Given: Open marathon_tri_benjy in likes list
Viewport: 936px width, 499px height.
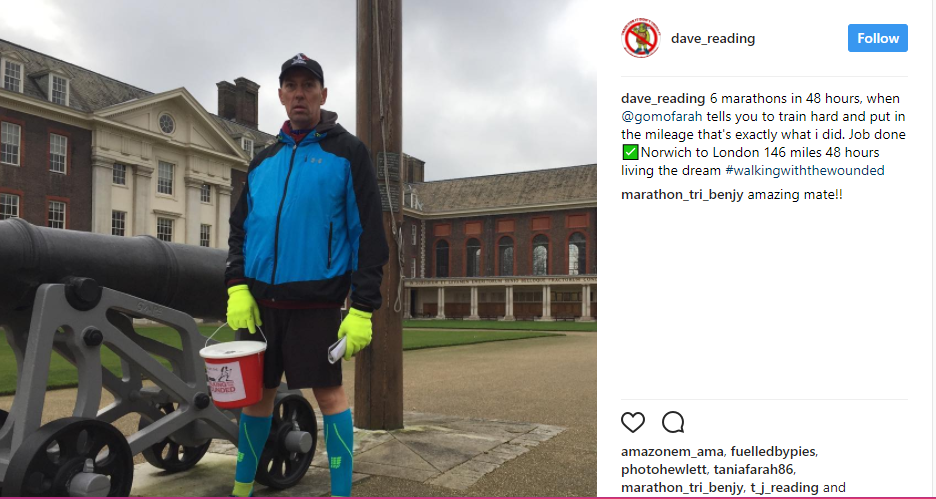Looking at the screenshot, I should point(682,488).
